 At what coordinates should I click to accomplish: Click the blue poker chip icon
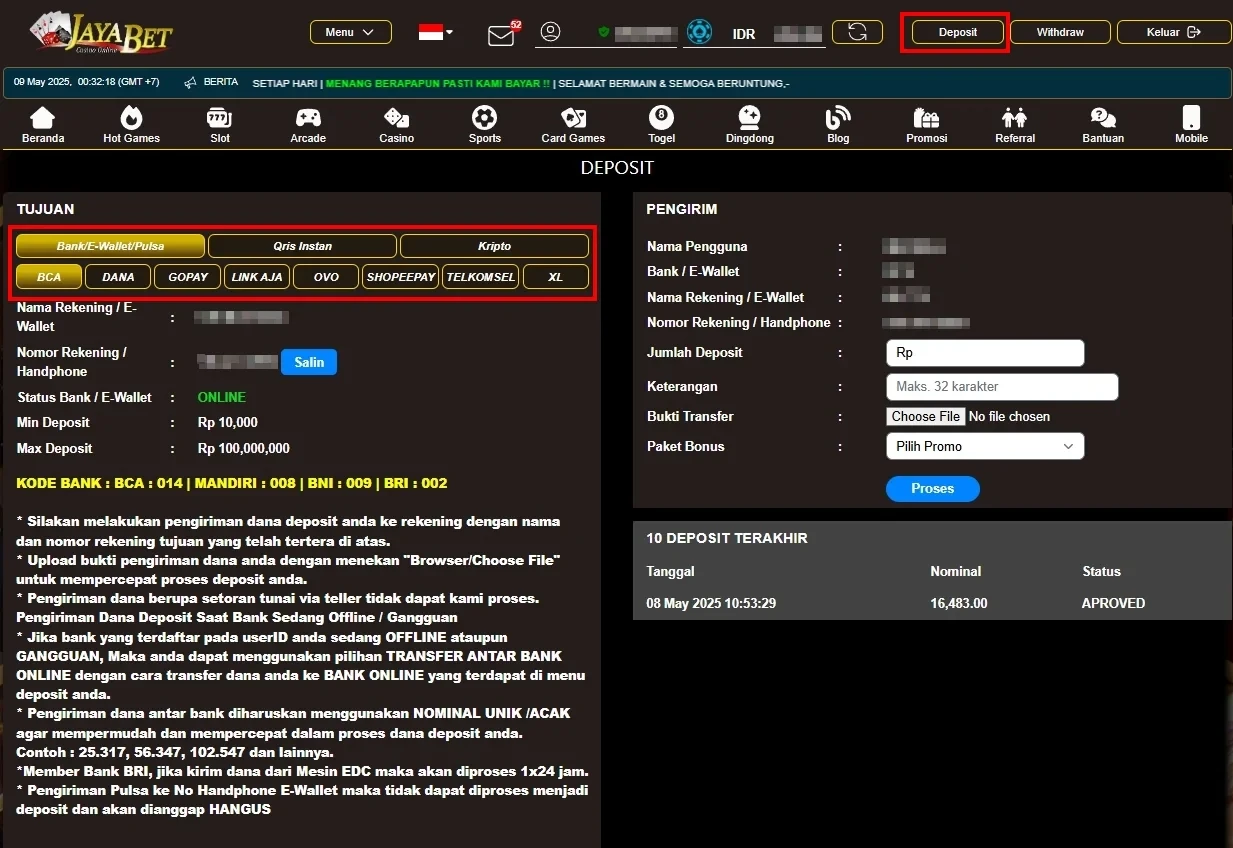click(x=699, y=32)
